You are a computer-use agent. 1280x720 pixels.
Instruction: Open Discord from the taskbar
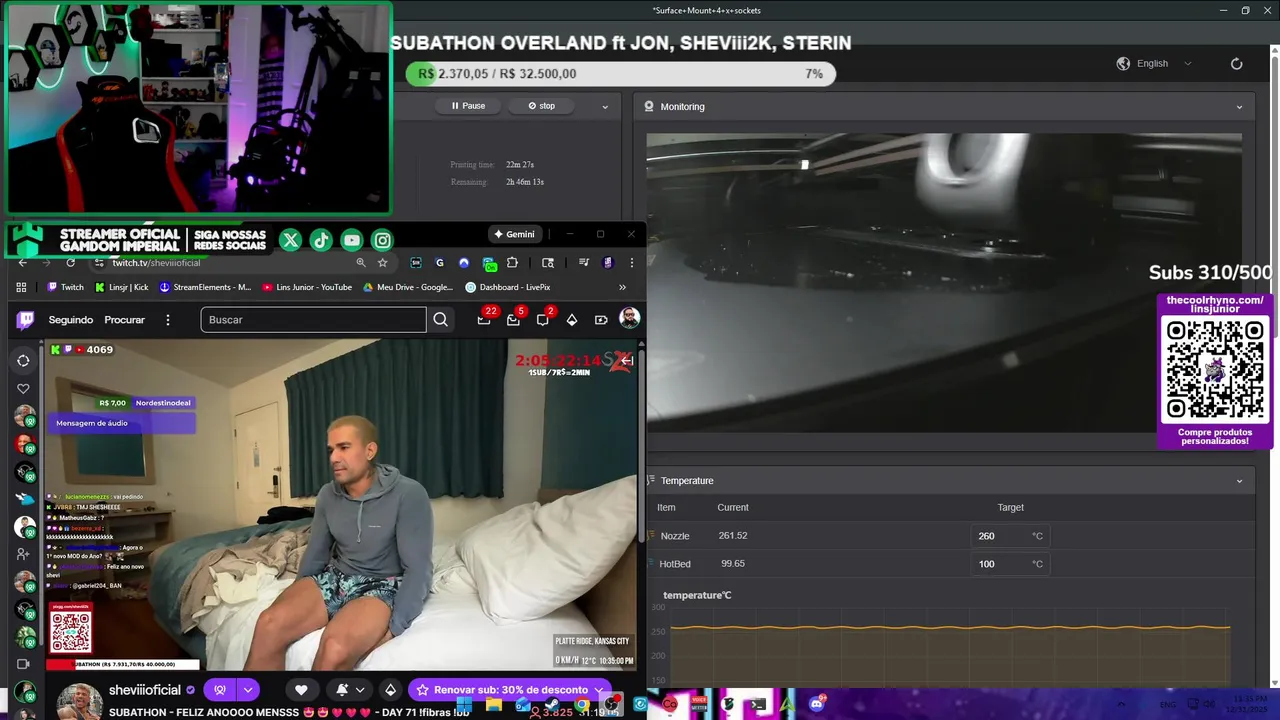tap(817, 704)
